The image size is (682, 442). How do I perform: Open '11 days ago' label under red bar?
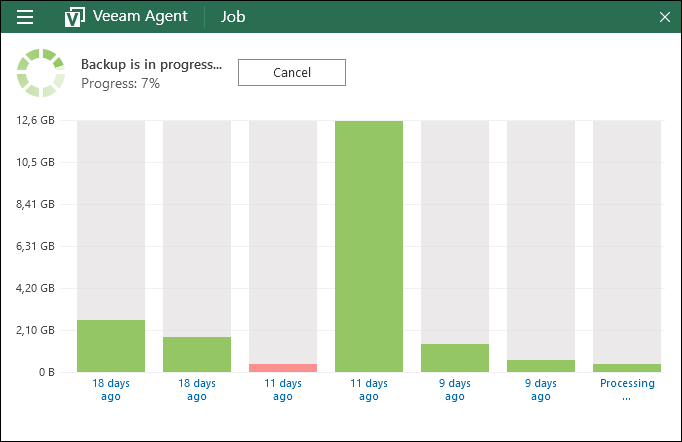tap(283, 390)
